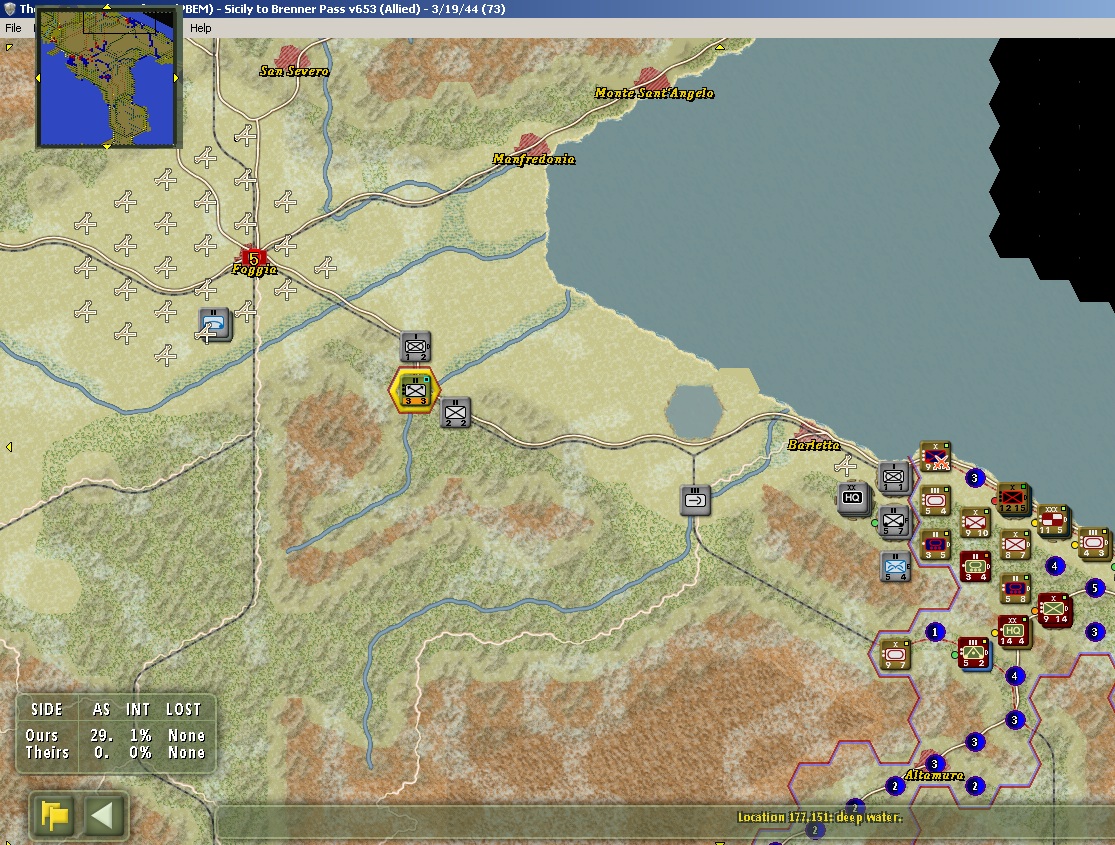Click the 'Location 177,151: deep water.' status text
The image size is (1115, 845).
tap(819, 817)
